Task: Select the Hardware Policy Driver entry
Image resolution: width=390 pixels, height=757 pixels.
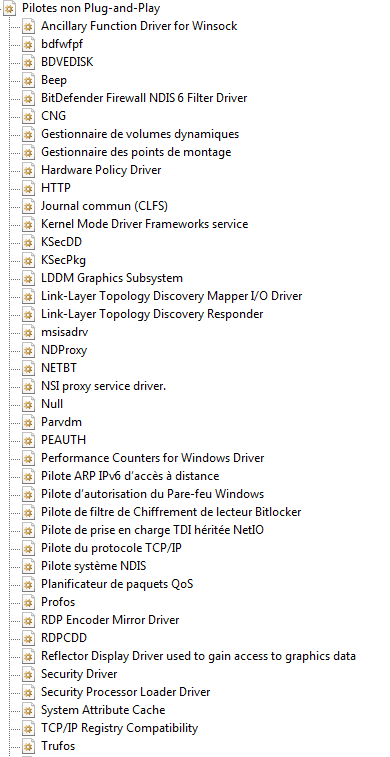Action: point(101,170)
